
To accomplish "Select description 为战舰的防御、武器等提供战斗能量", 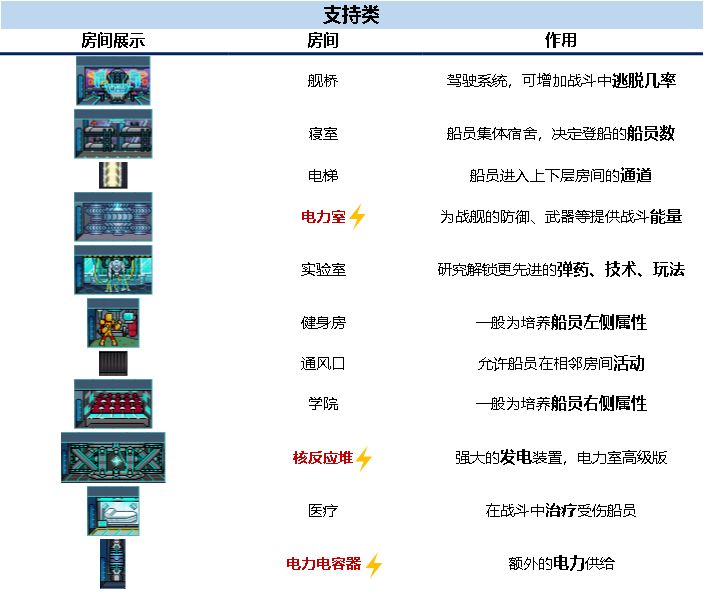I will click(561, 217).
